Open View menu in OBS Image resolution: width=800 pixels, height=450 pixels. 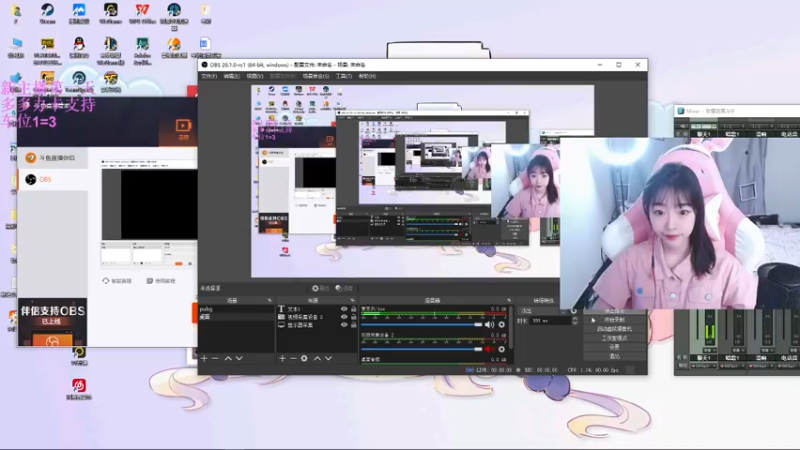pyautogui.click(x=255, y=76)
